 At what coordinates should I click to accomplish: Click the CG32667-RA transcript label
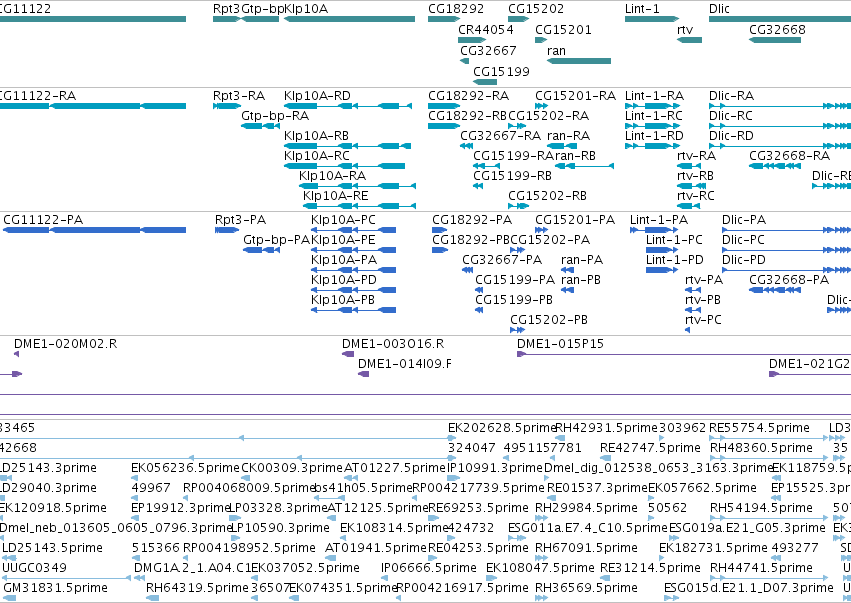tap(500, 136)
